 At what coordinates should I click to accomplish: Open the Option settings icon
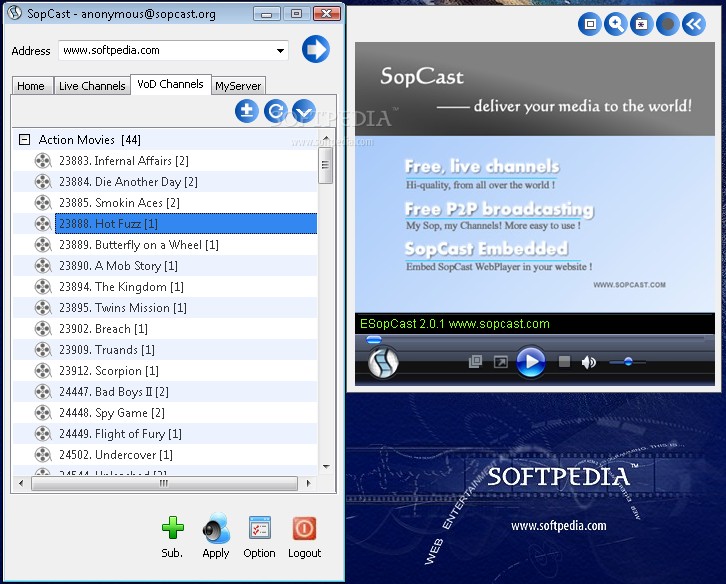pos(260,528)
